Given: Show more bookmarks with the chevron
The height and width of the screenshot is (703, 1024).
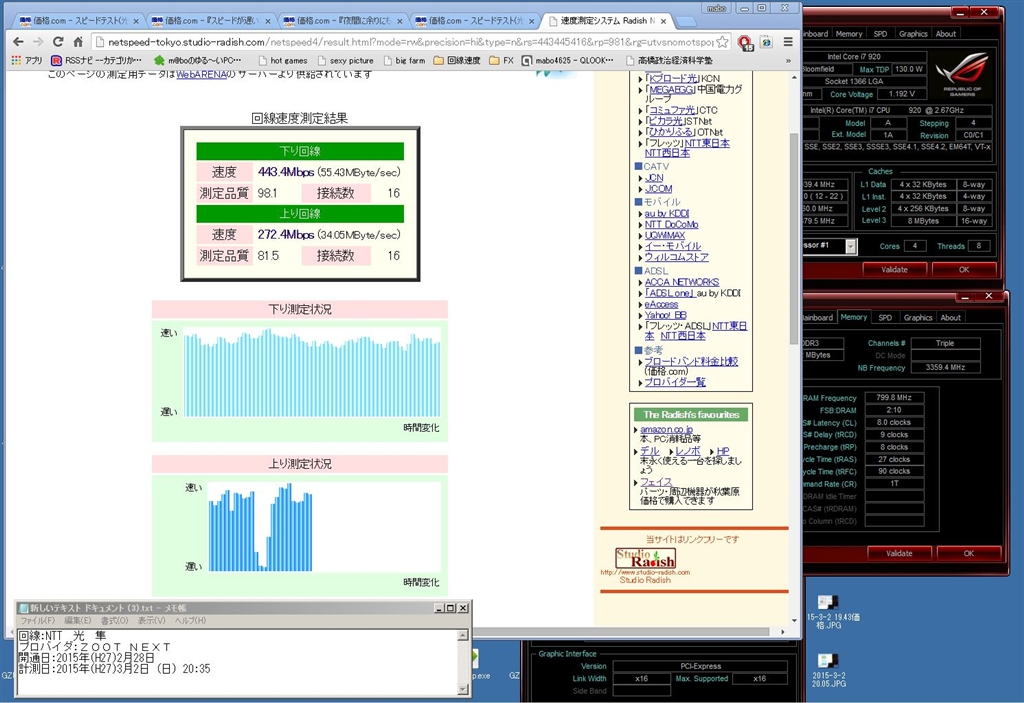Looking at the screenshot, I should [788, 60].
